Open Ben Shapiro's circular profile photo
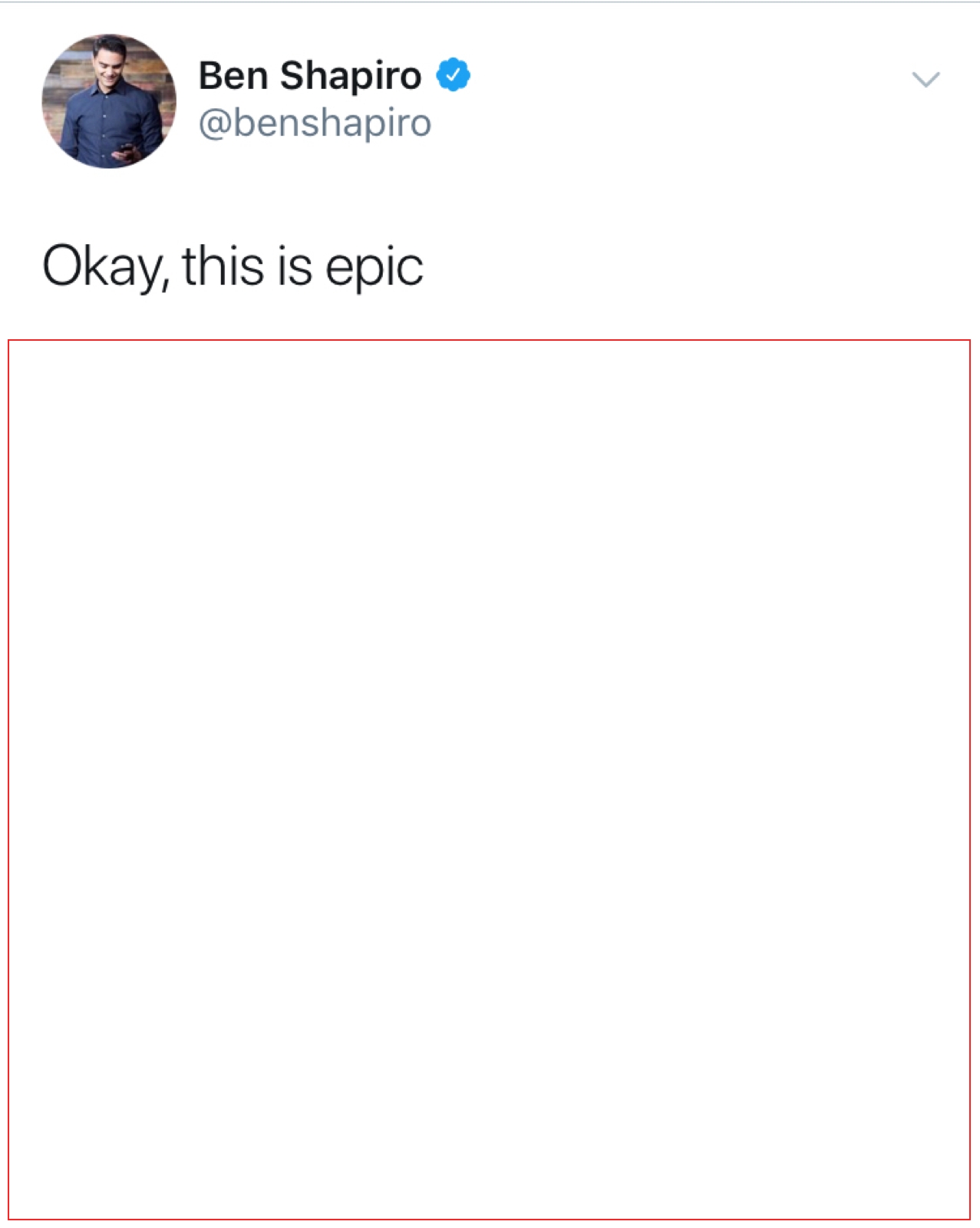 109,101
